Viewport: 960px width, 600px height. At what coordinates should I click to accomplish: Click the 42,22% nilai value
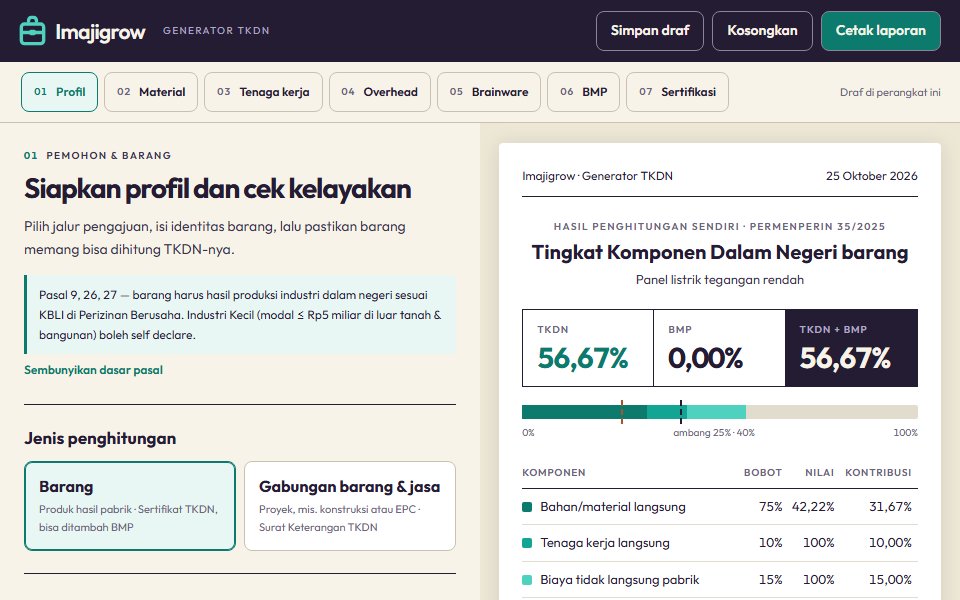point(813,507)
